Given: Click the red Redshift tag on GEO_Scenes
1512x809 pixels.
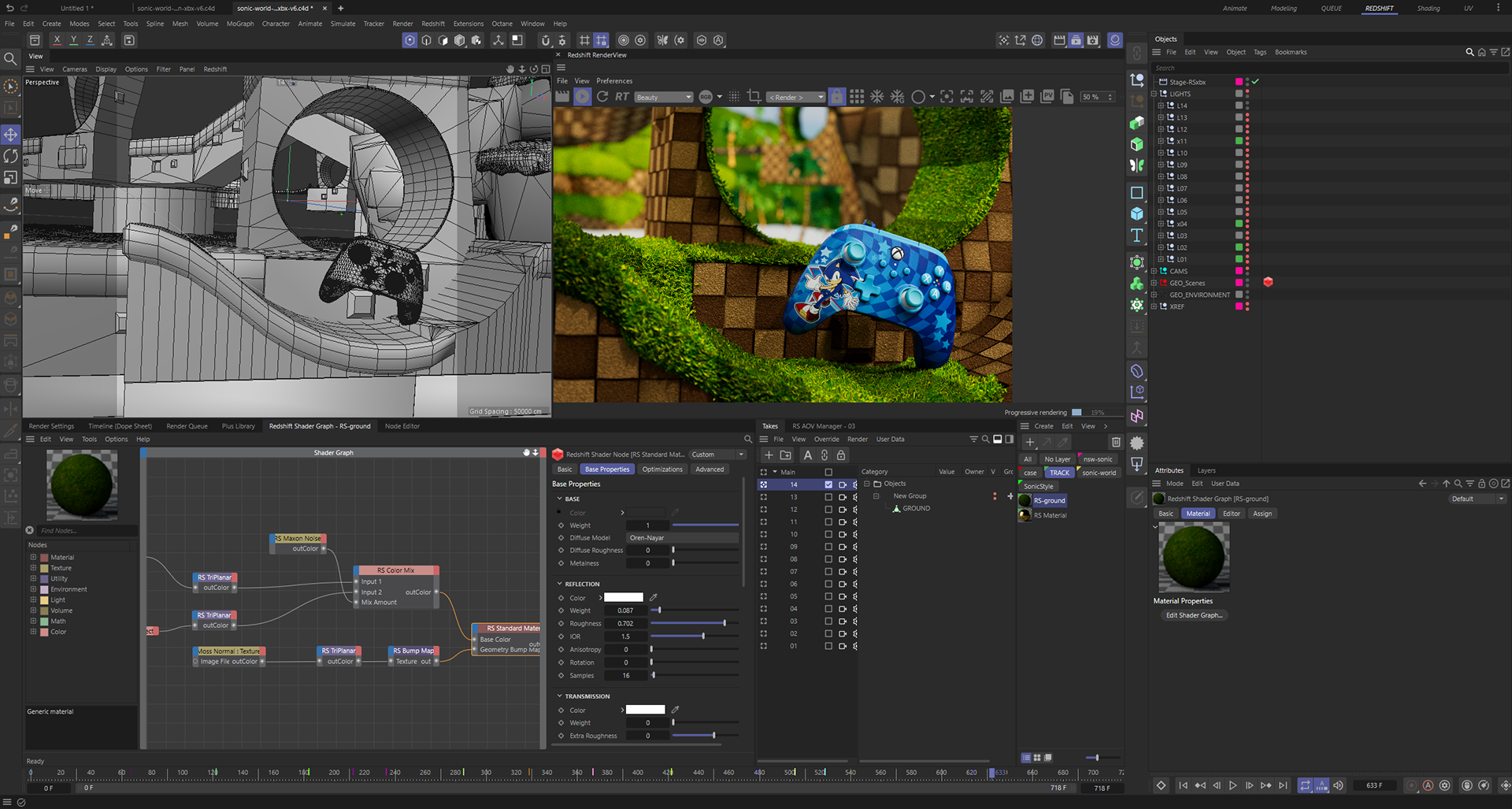Looking at the screenshot, I should (1268, 282).
